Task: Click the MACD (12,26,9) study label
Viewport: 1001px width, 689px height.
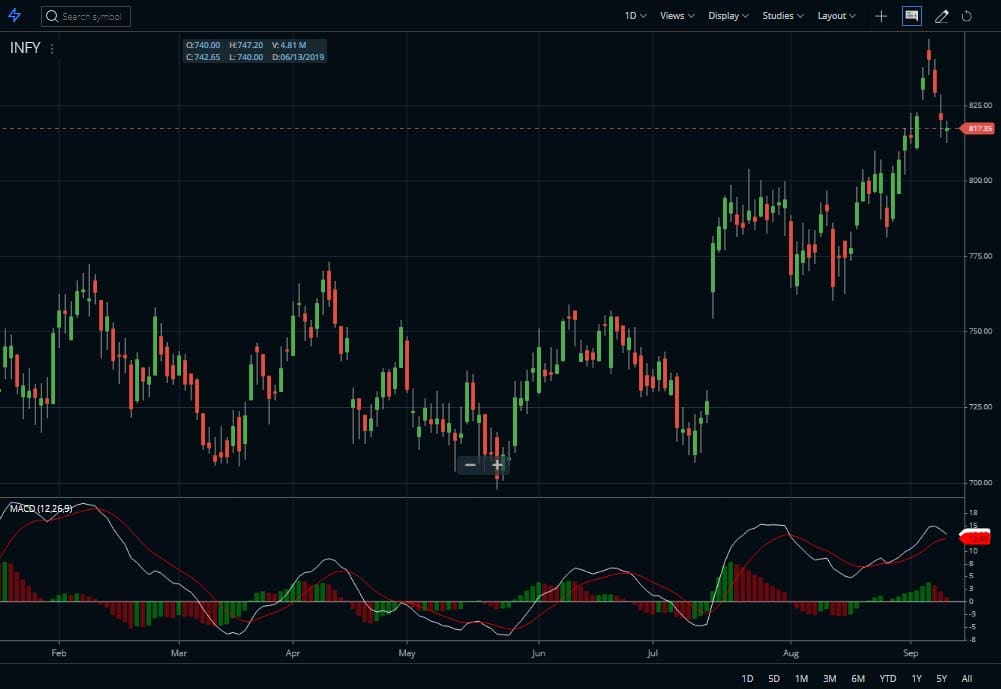Action: coord(41,508)
